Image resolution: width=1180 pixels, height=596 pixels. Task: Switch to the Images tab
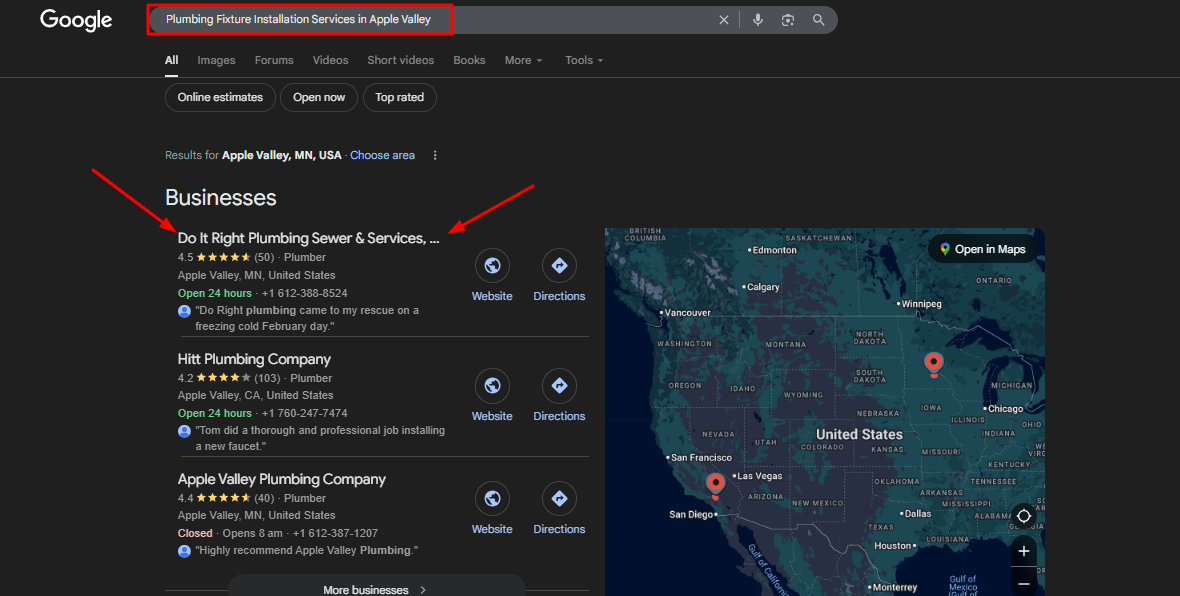coord(216,60)
